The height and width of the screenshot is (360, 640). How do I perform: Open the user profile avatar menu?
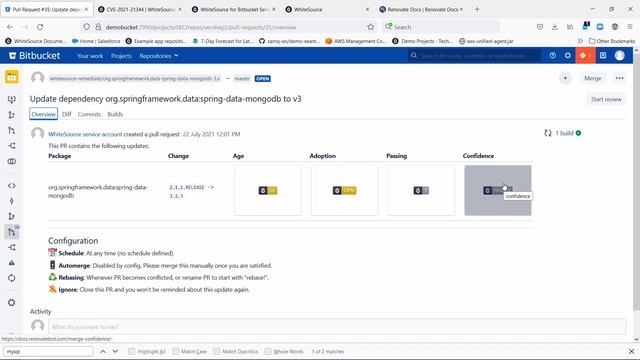coord(620,56)
